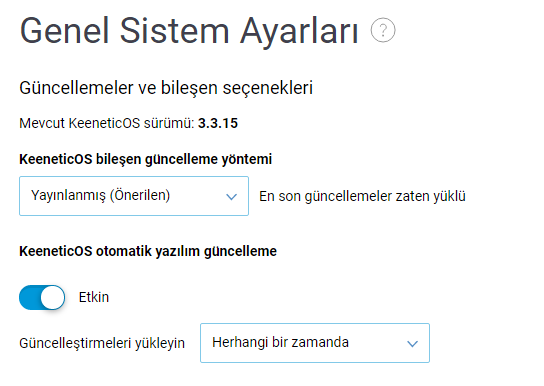Image resolution: width=544 pixels, height=386 pixels.
Task: Click the En son güncellemeler zaten yüklü status
Action: tap(362, 196)
